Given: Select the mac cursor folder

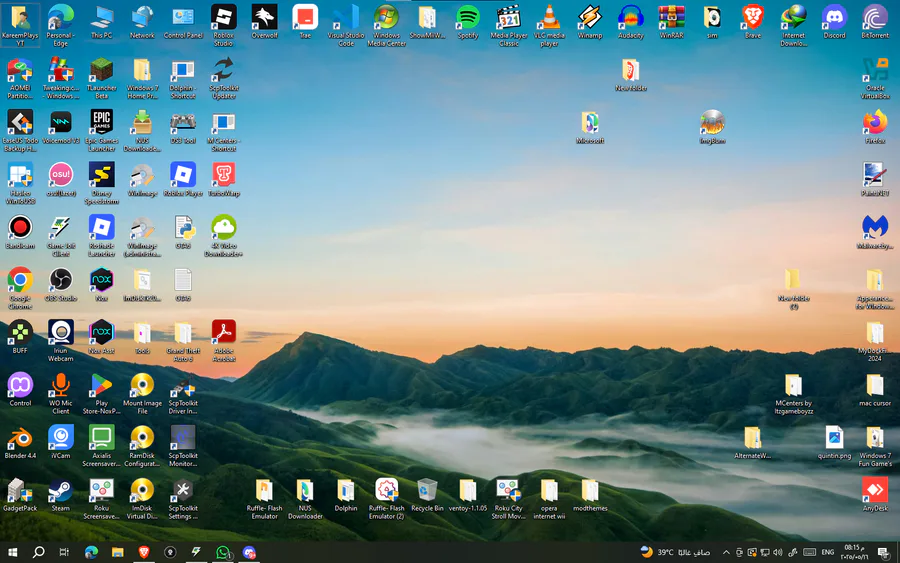Looking at the screenshot, I should pos(875,390).
